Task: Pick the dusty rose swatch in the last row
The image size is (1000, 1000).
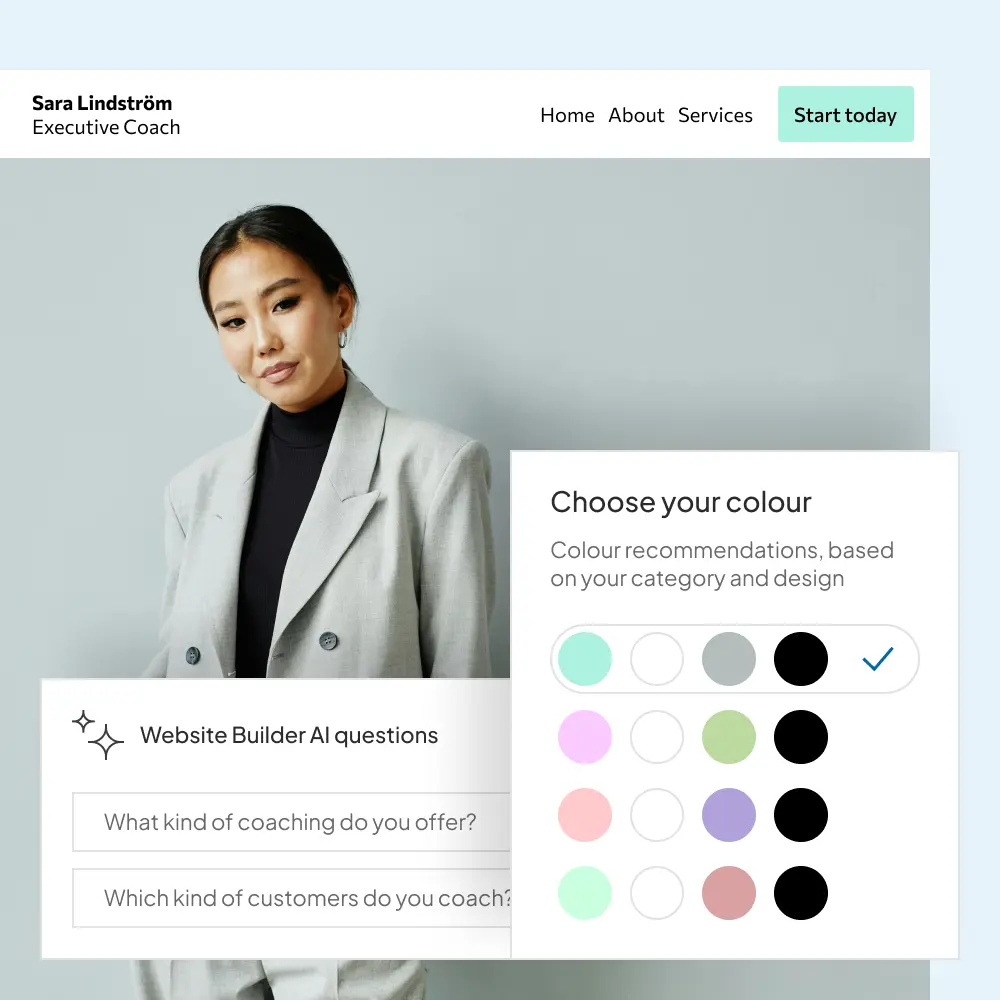Action: click(x=729, y=893)
